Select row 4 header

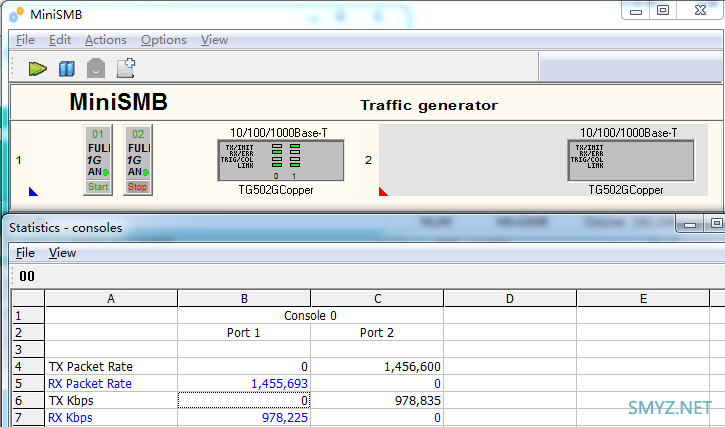click(28, 367)
